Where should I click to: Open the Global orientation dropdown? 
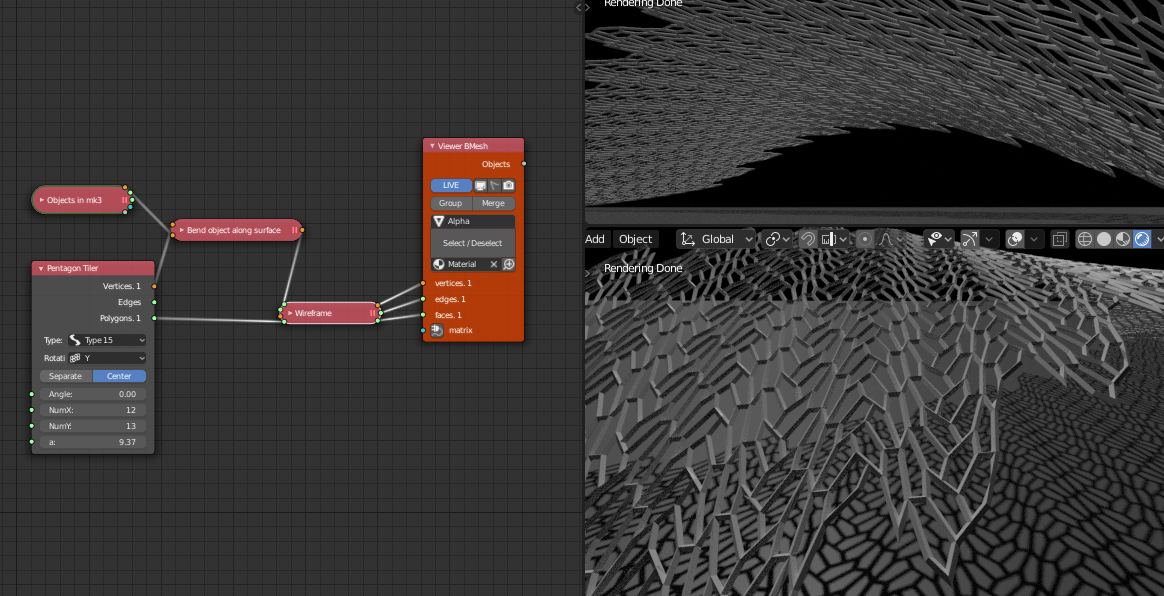(716, 239)
